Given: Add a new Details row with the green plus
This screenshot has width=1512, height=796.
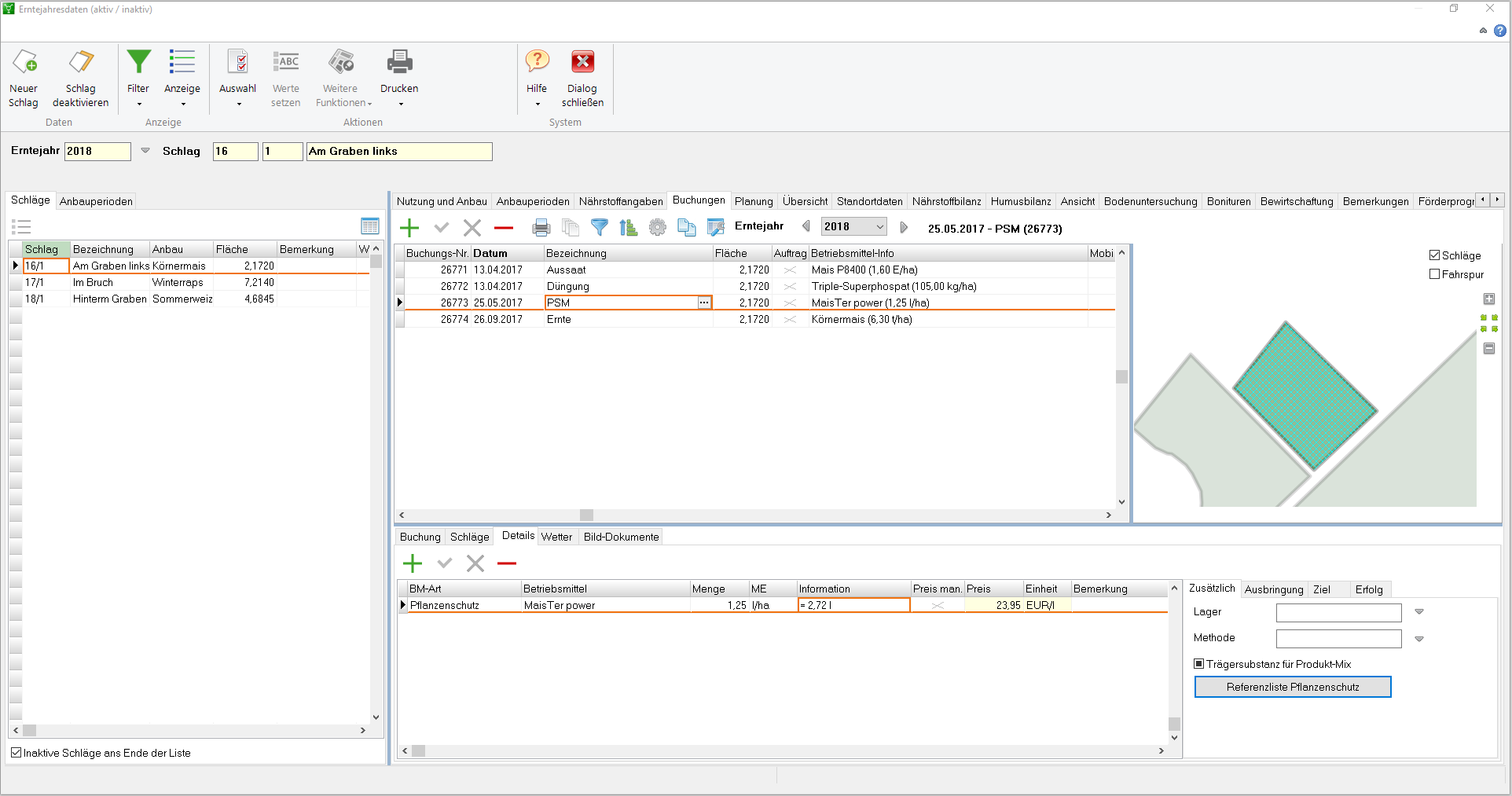Looking at the screenshot, I should point(413,563).
